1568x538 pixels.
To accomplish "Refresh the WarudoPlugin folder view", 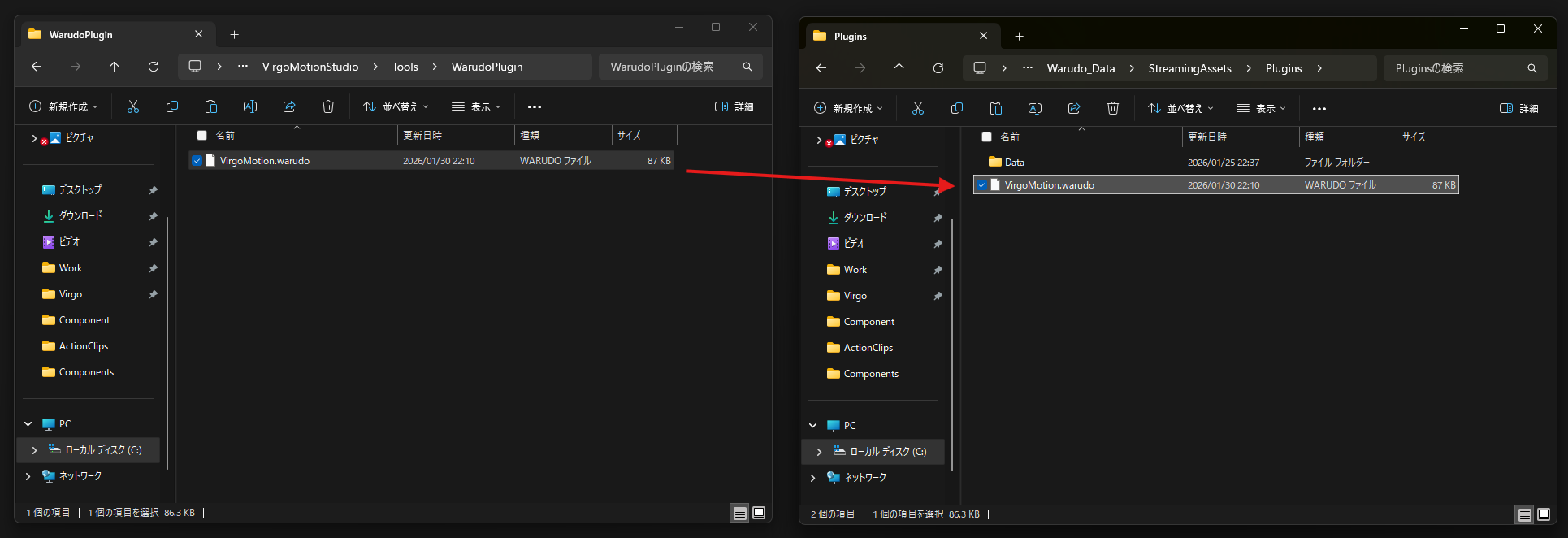I will pyautogui.click(x=154, y=67).
